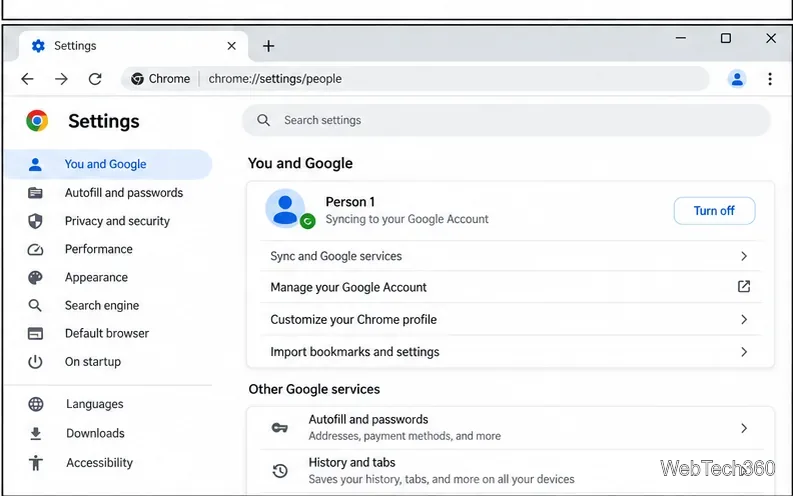The image size is (793, 496).
Task: Expand Sync and Google services chevron
Action: [x=743, y=256]
